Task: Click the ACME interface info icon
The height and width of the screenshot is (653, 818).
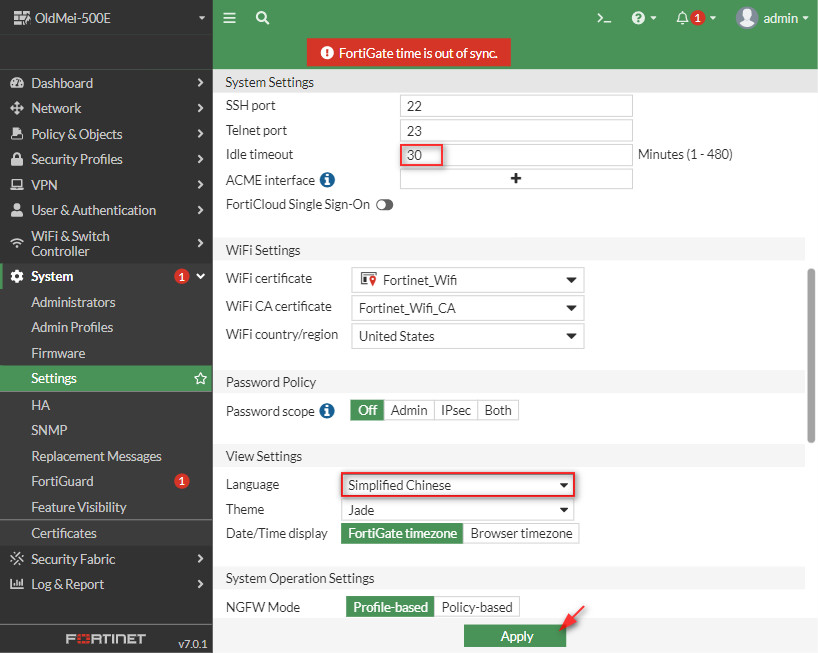Action: point(327,180)
